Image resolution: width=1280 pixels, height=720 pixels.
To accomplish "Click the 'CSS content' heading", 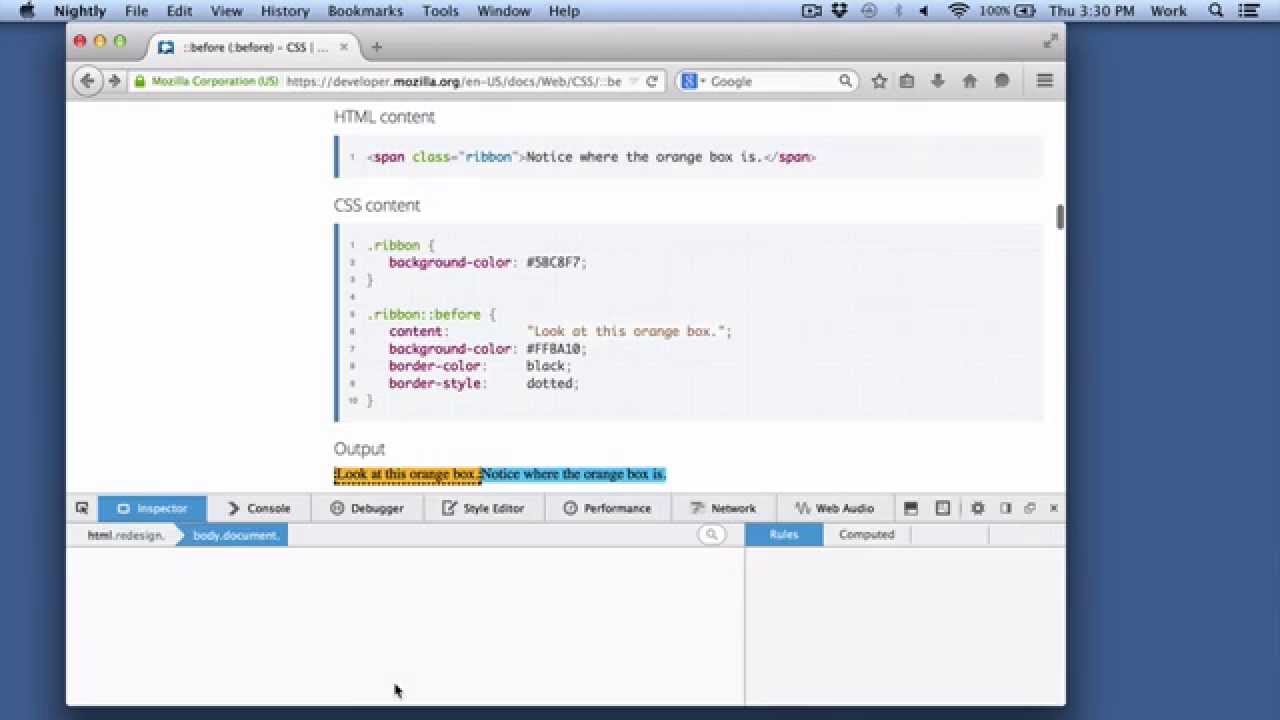I will coord(377,205).
